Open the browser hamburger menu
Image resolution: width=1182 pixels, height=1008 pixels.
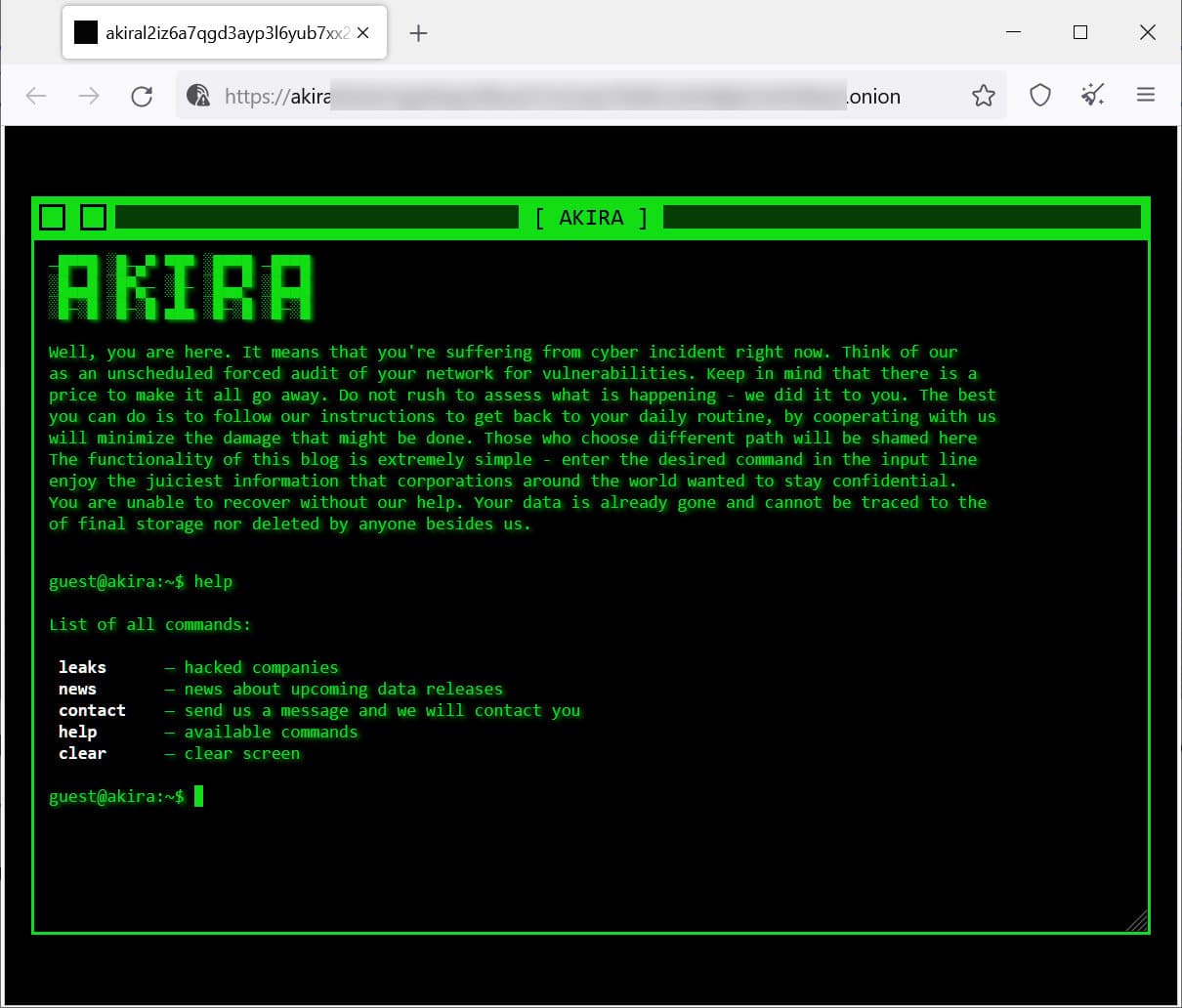(1146, 95)
